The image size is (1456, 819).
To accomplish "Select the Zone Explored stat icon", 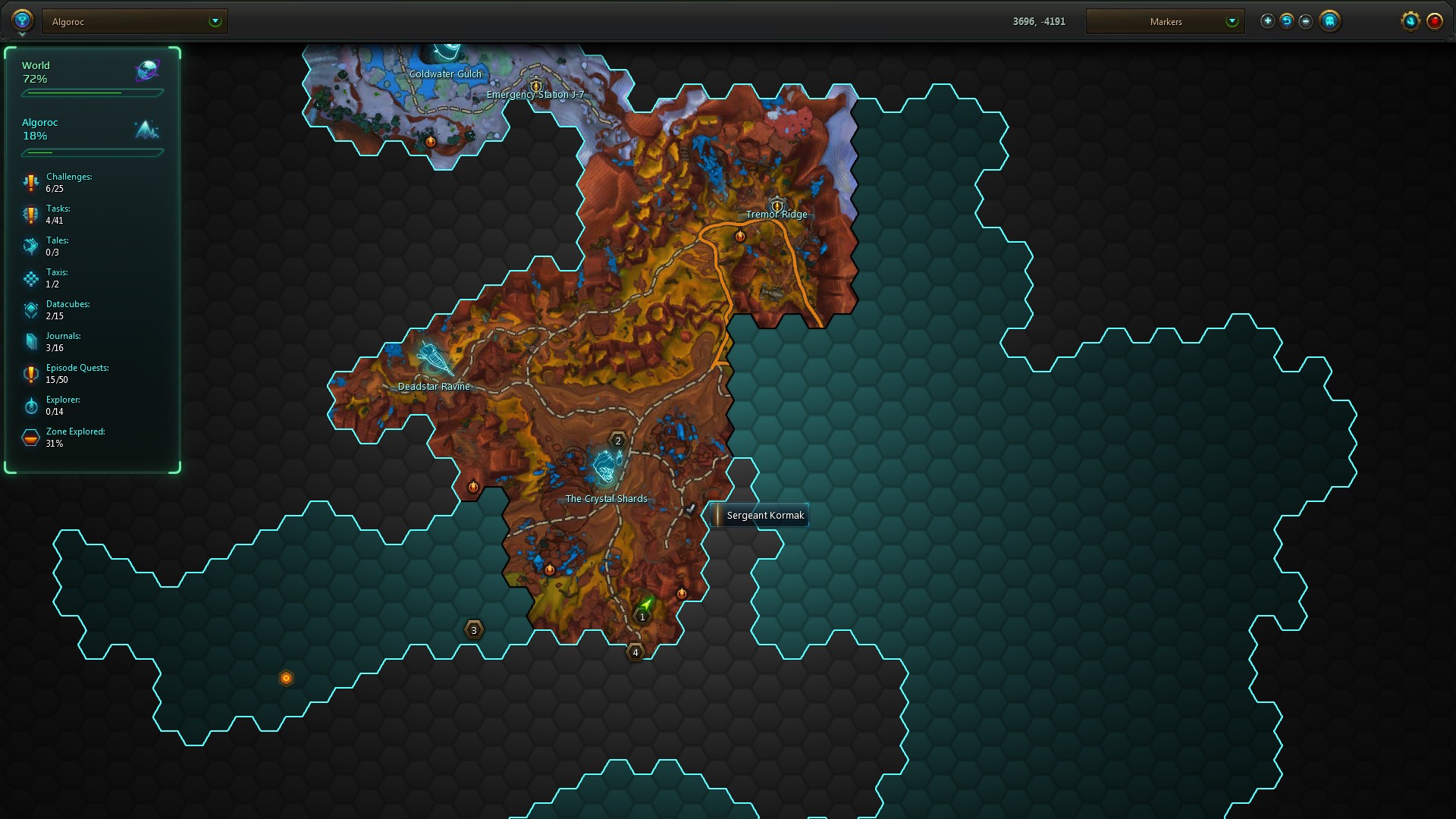I will [30, 438].
